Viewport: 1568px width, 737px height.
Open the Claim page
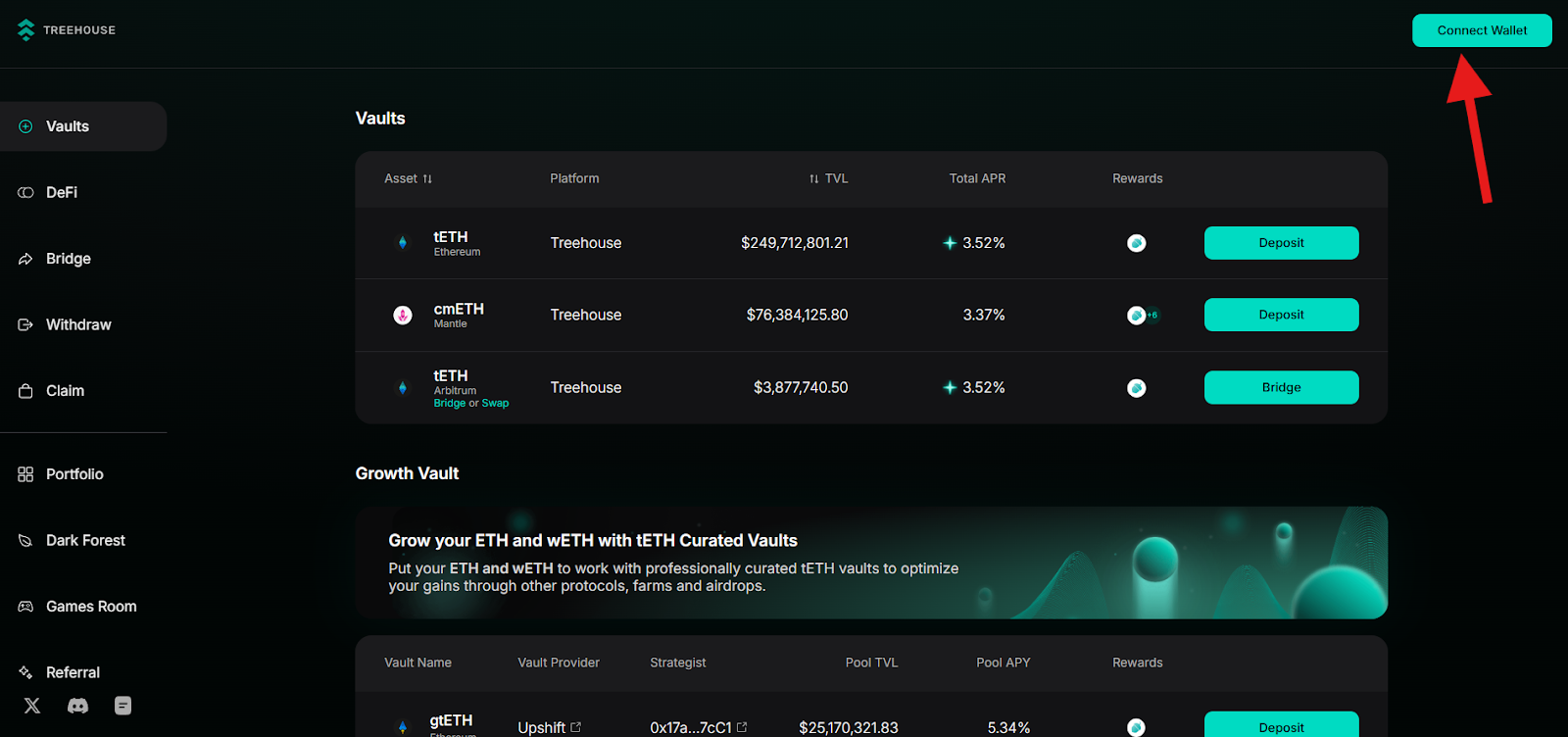(65, 390)
